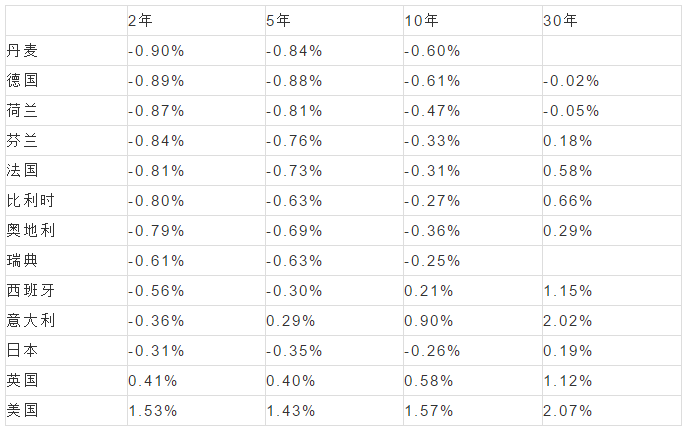The image size is (688, 432).
Task: Select the 30年 column header
Action: [x=560, y=21]
